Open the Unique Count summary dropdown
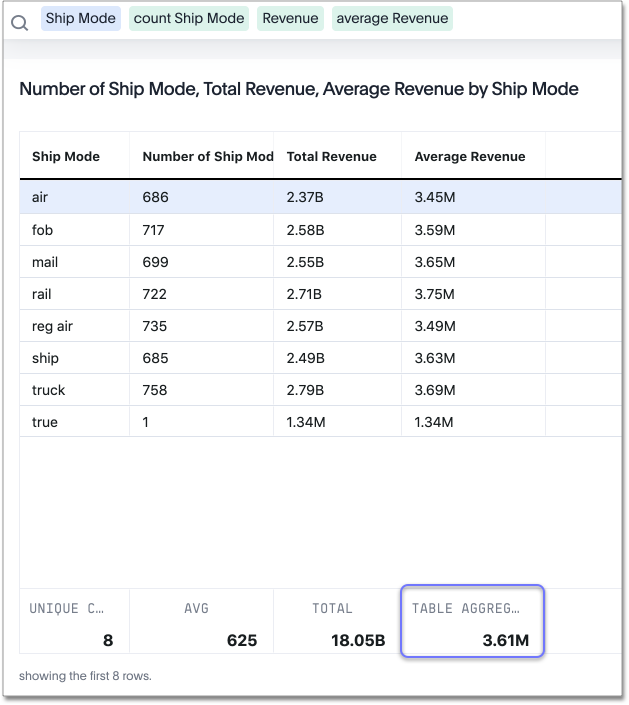 tap(66, 608)
